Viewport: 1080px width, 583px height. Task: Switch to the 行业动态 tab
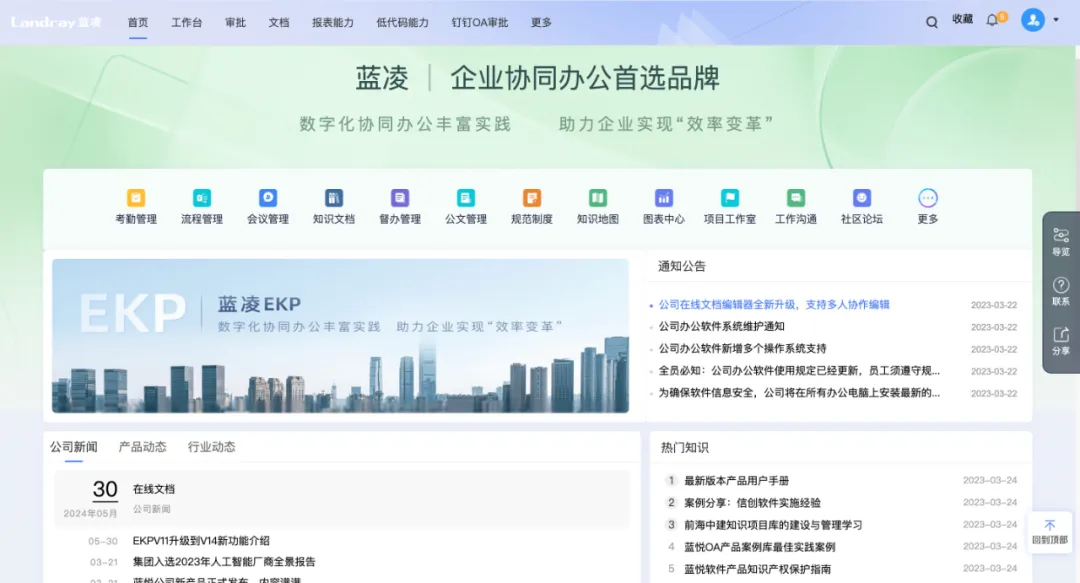tap(211, 447)
